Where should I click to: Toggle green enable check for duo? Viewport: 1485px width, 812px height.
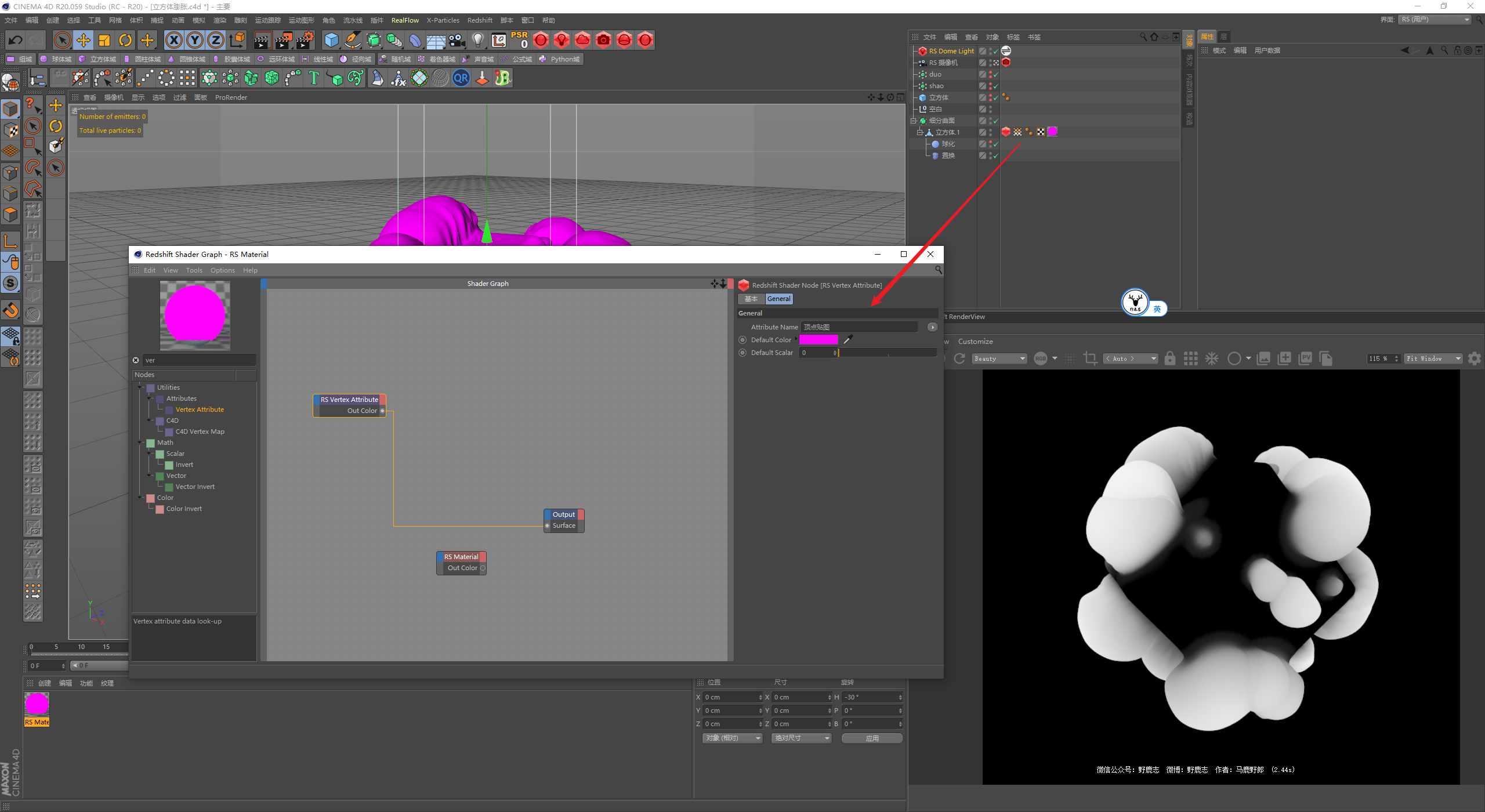pos(996,74)
